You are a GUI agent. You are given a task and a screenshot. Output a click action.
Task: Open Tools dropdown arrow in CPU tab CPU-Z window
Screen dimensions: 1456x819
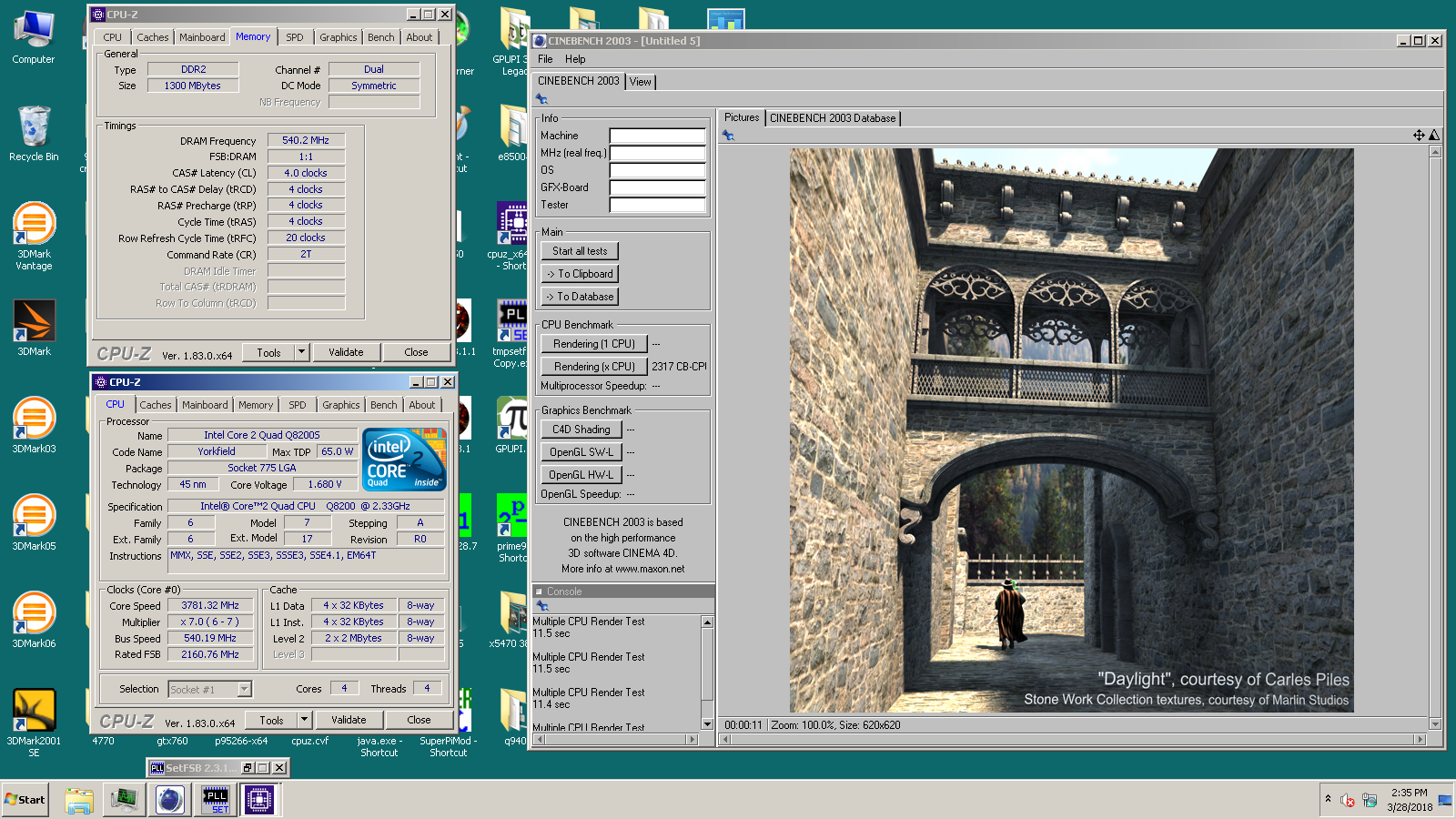pos(304,719)
